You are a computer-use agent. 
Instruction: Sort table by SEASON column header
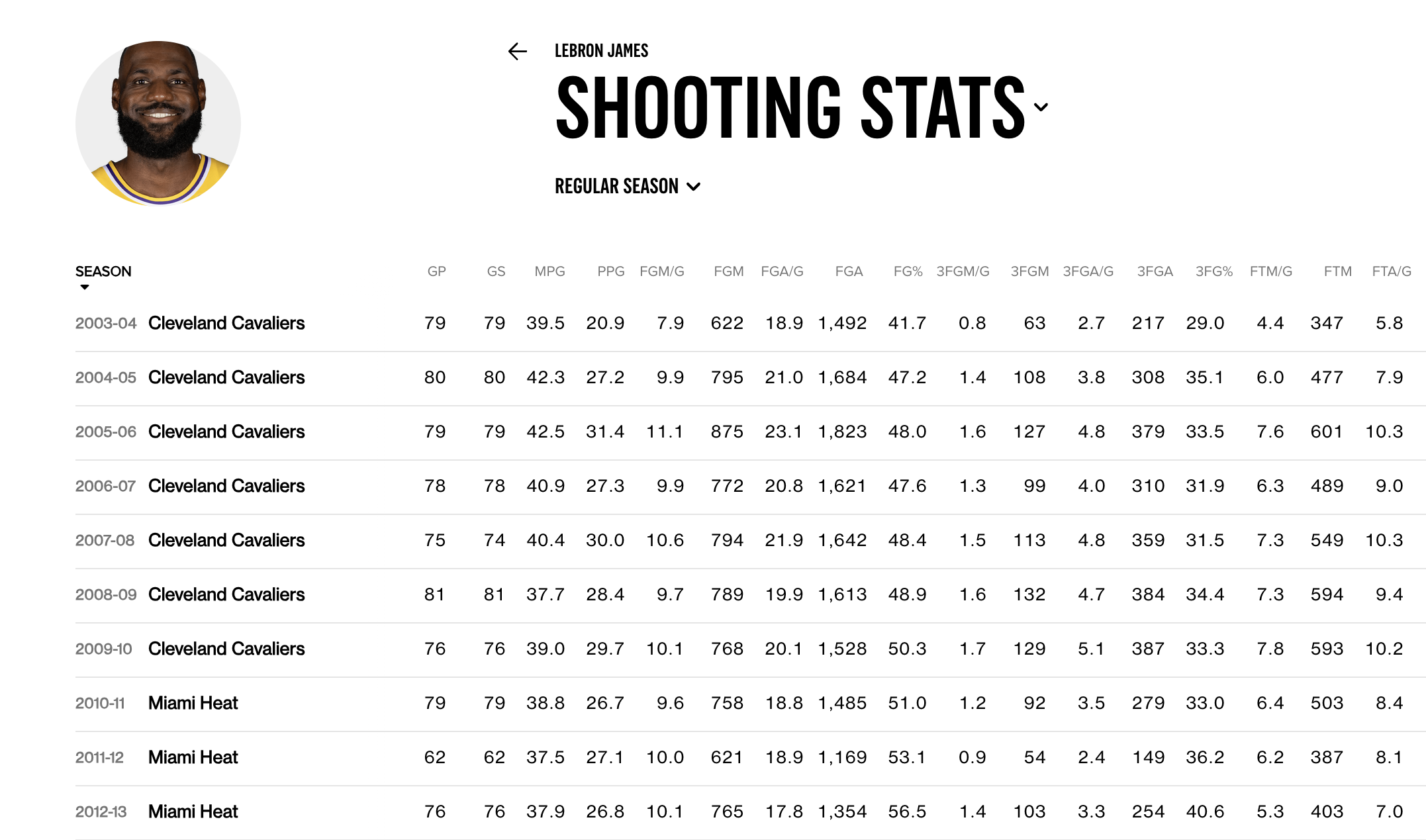point(103,271)
